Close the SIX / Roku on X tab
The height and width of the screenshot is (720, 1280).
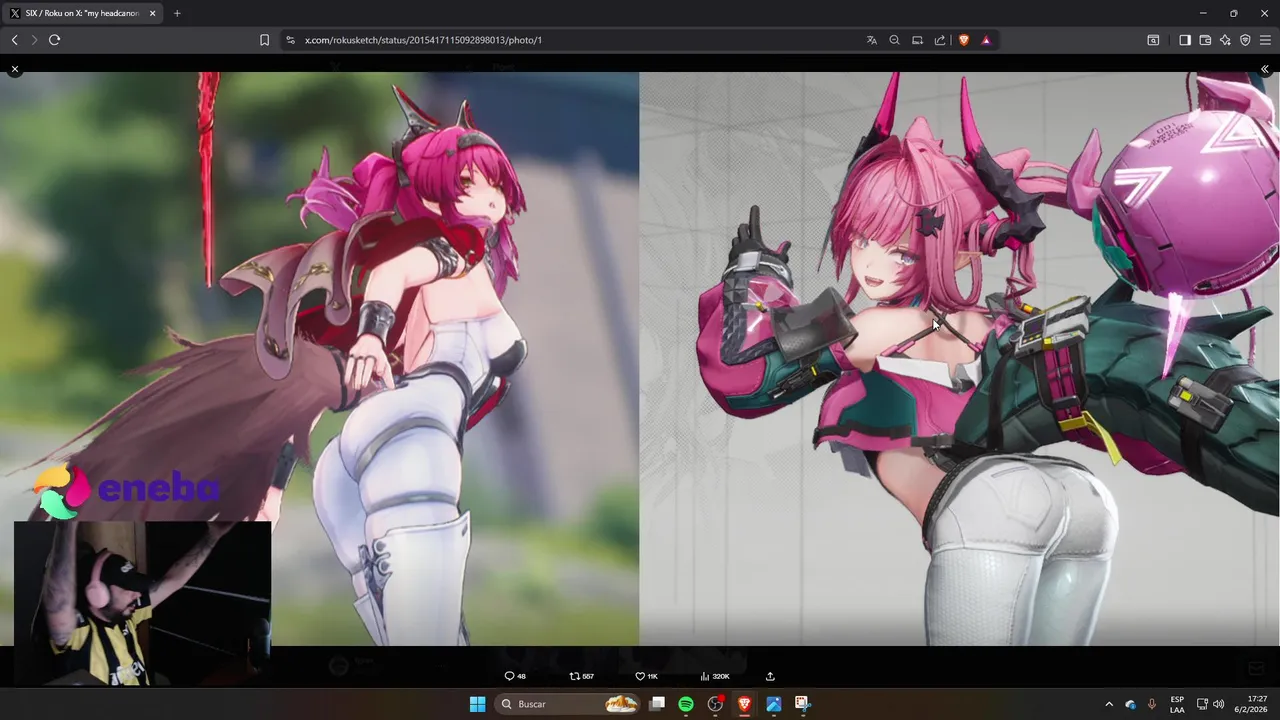[152, 13]
